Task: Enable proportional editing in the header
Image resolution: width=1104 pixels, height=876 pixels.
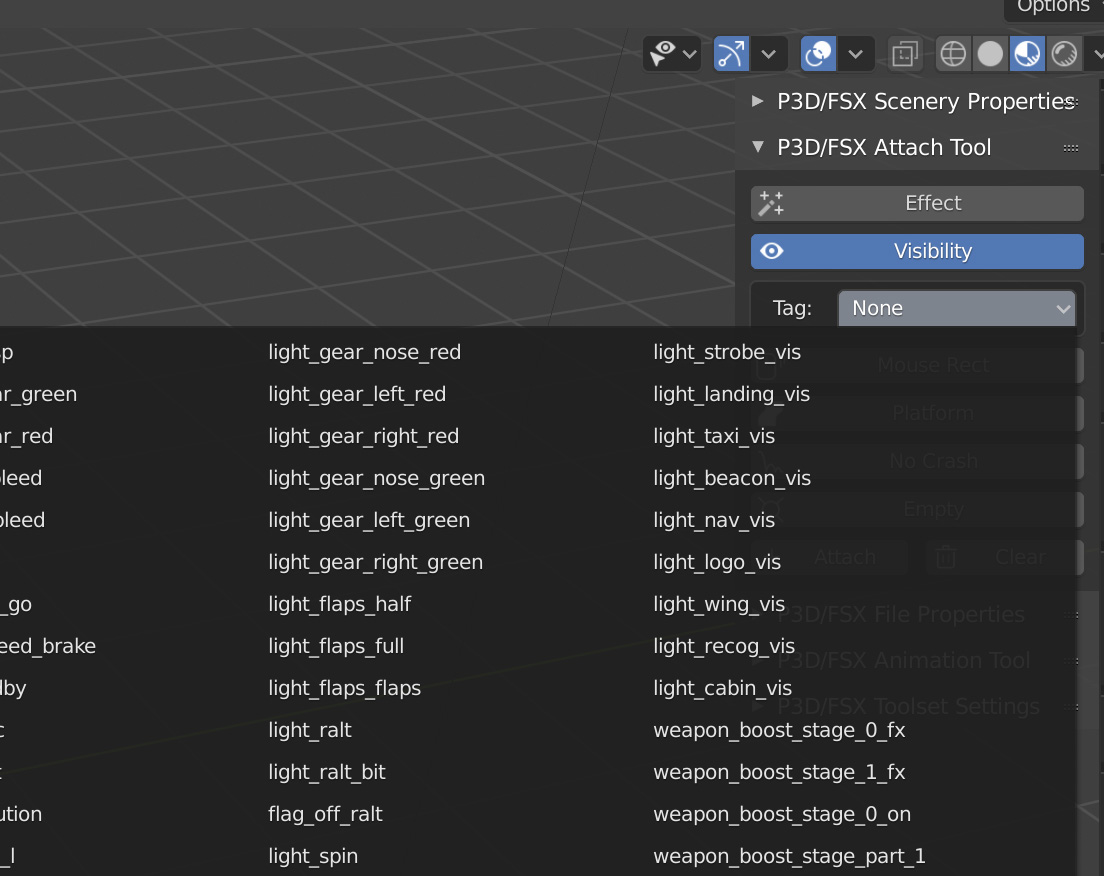Action: point(817,54)
